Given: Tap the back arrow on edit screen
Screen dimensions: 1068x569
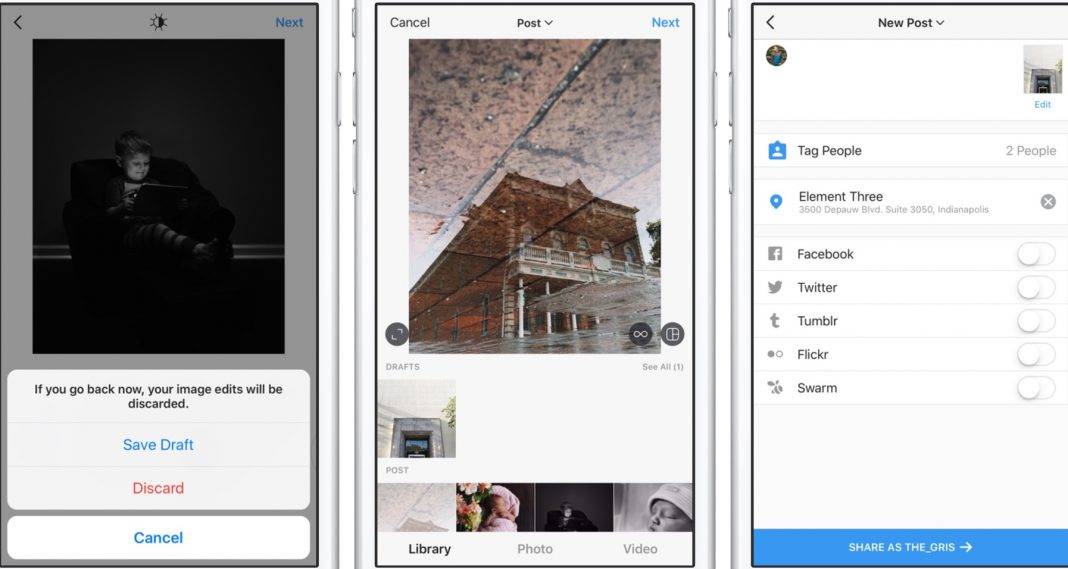Looking at the screenshot, I should click(18, 22).
